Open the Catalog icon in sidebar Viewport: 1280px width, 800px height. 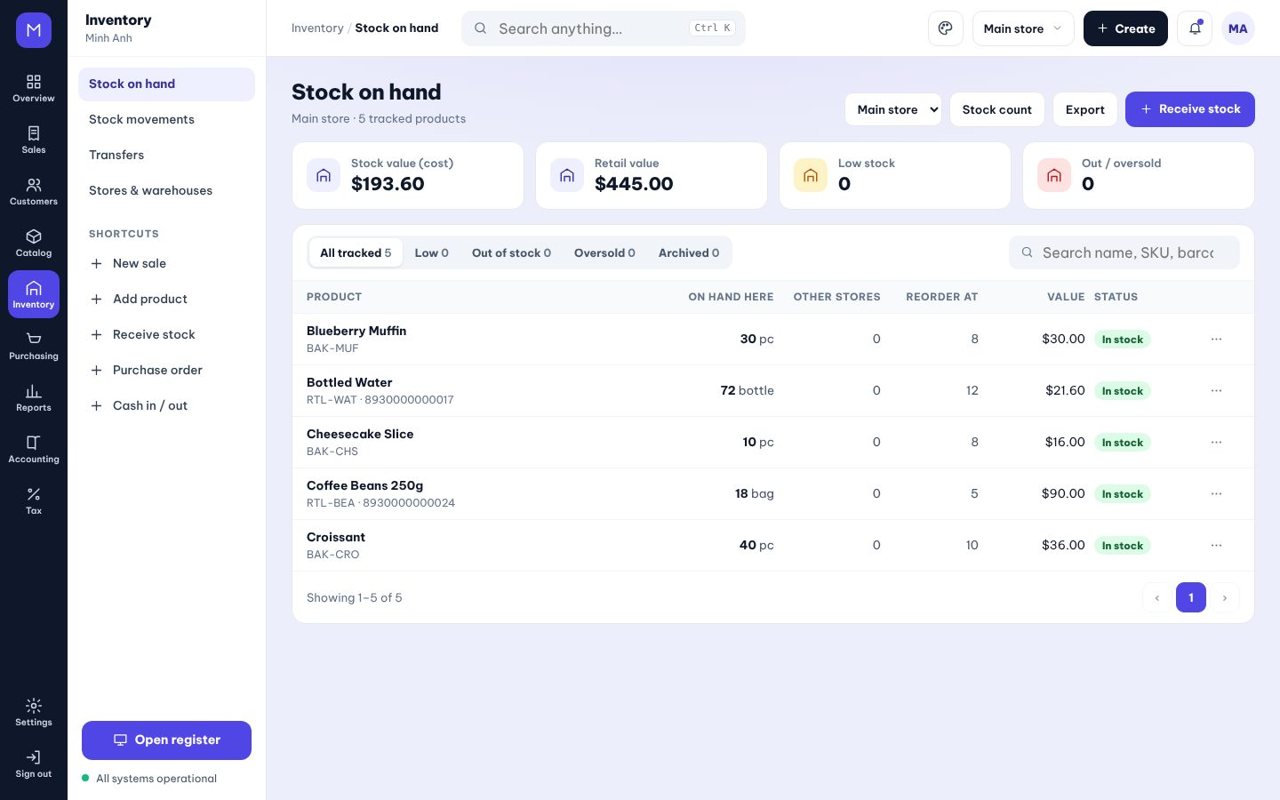pyautogui.click(x=33, y=243)
